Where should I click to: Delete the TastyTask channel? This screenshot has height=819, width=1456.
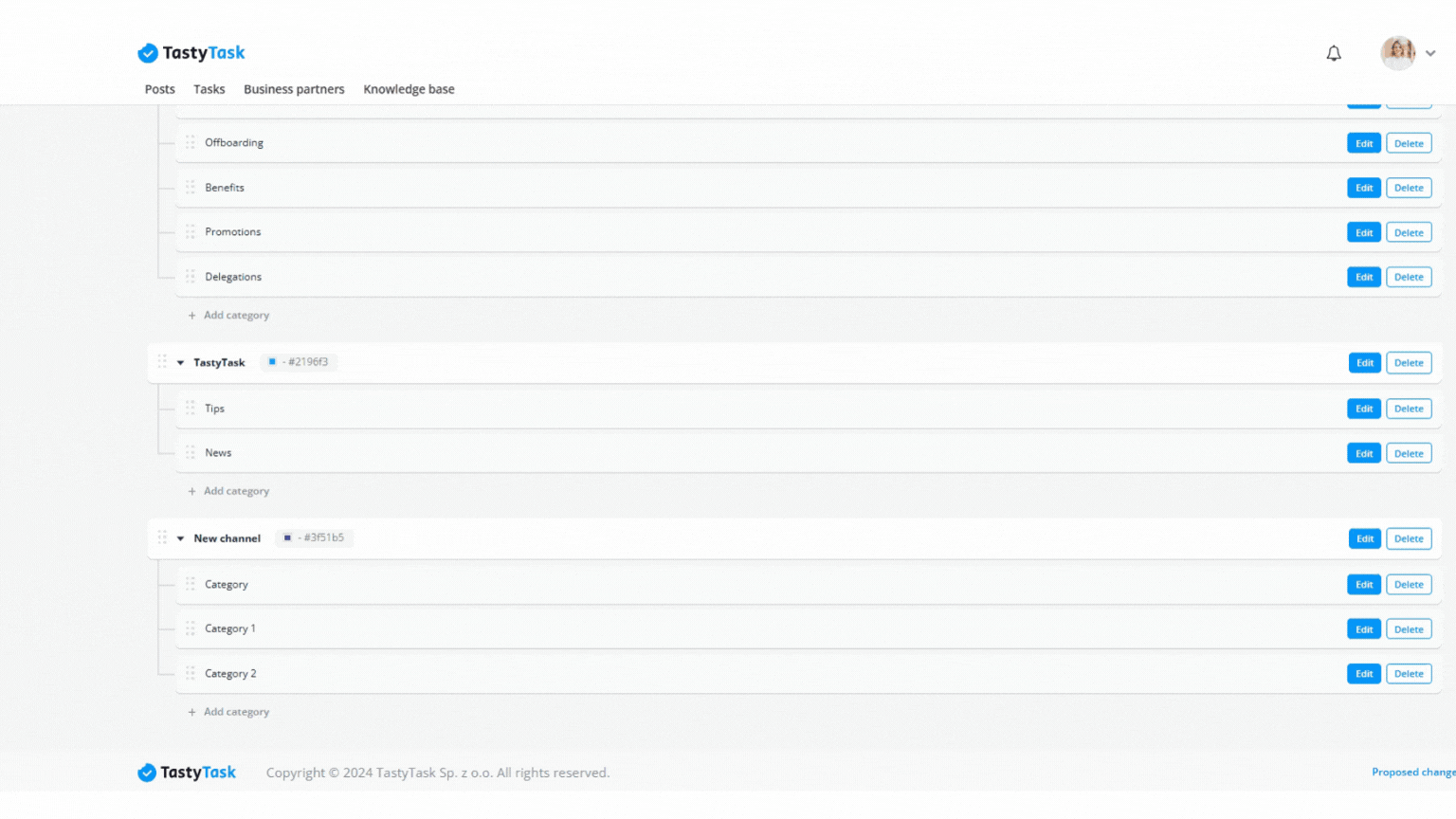pyautogui.click(x=1409, y=363)
